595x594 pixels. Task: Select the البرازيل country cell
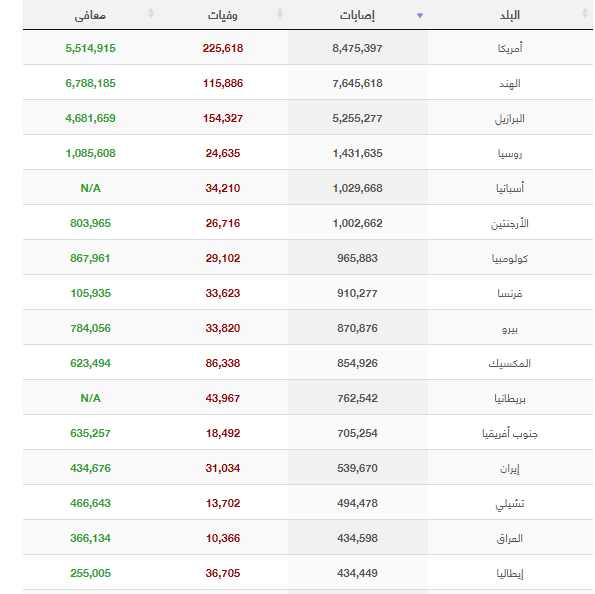pyautogui.click(x=510, y=118)
